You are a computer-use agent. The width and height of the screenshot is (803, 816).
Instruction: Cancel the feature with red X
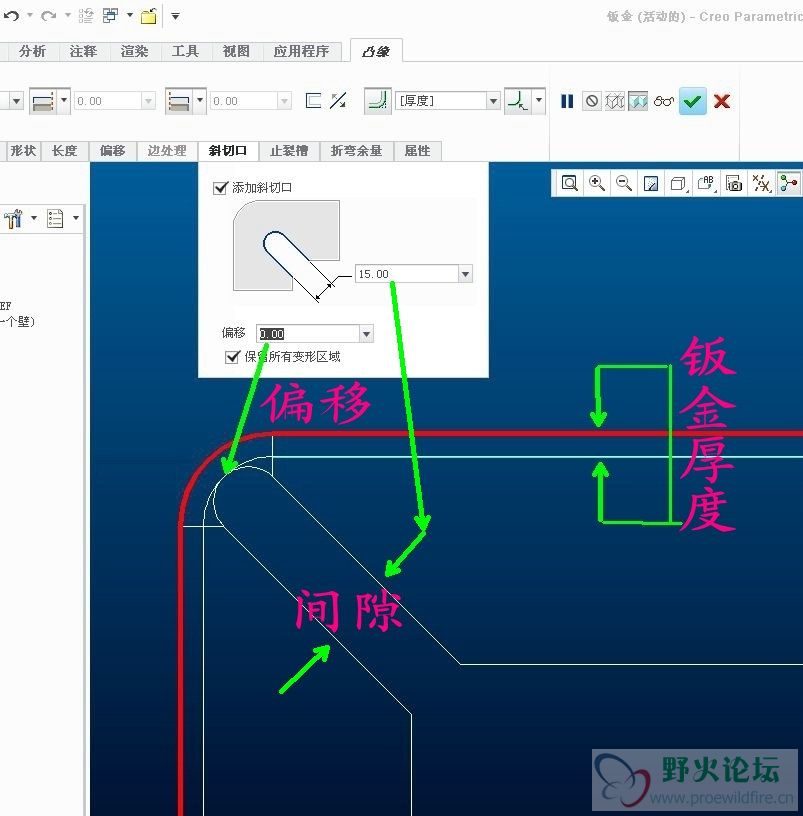tap(722, 100)
